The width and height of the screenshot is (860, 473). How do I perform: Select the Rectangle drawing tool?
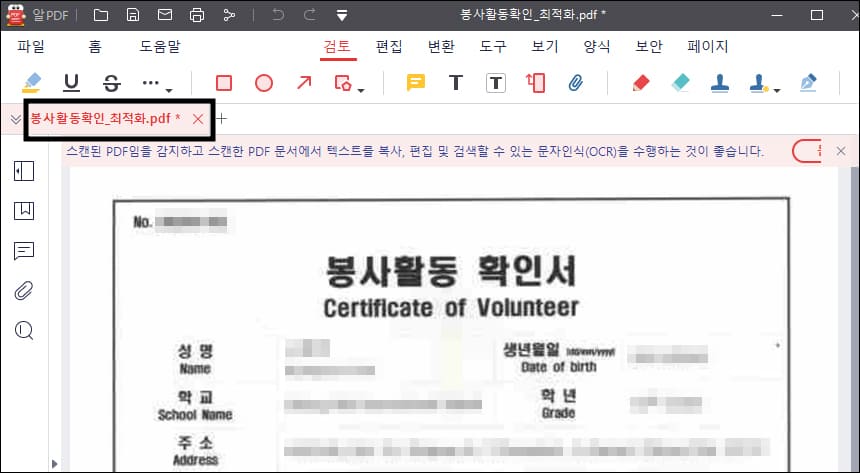click(224, 83)
